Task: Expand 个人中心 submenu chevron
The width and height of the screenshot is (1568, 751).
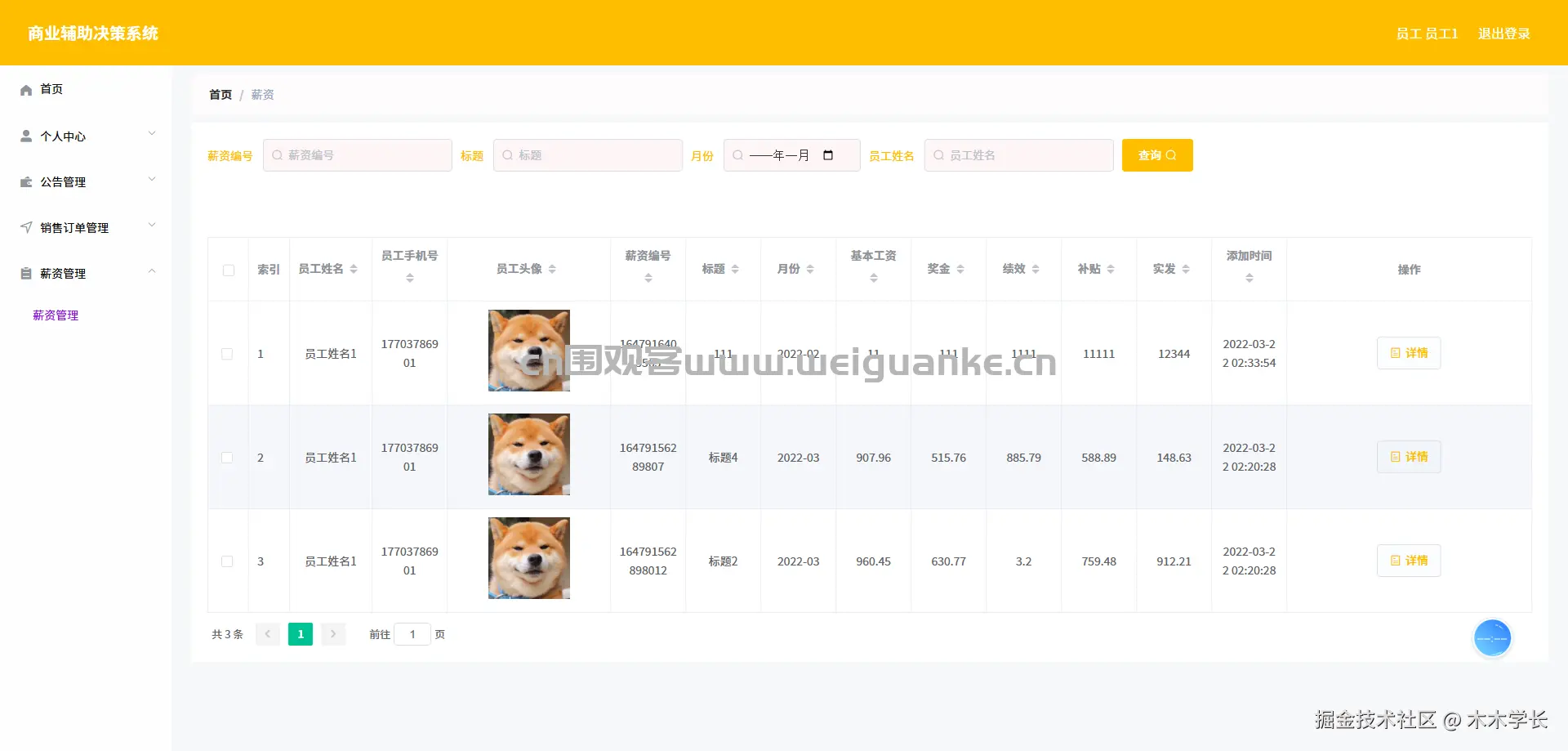Action: [x=152, y=134]
